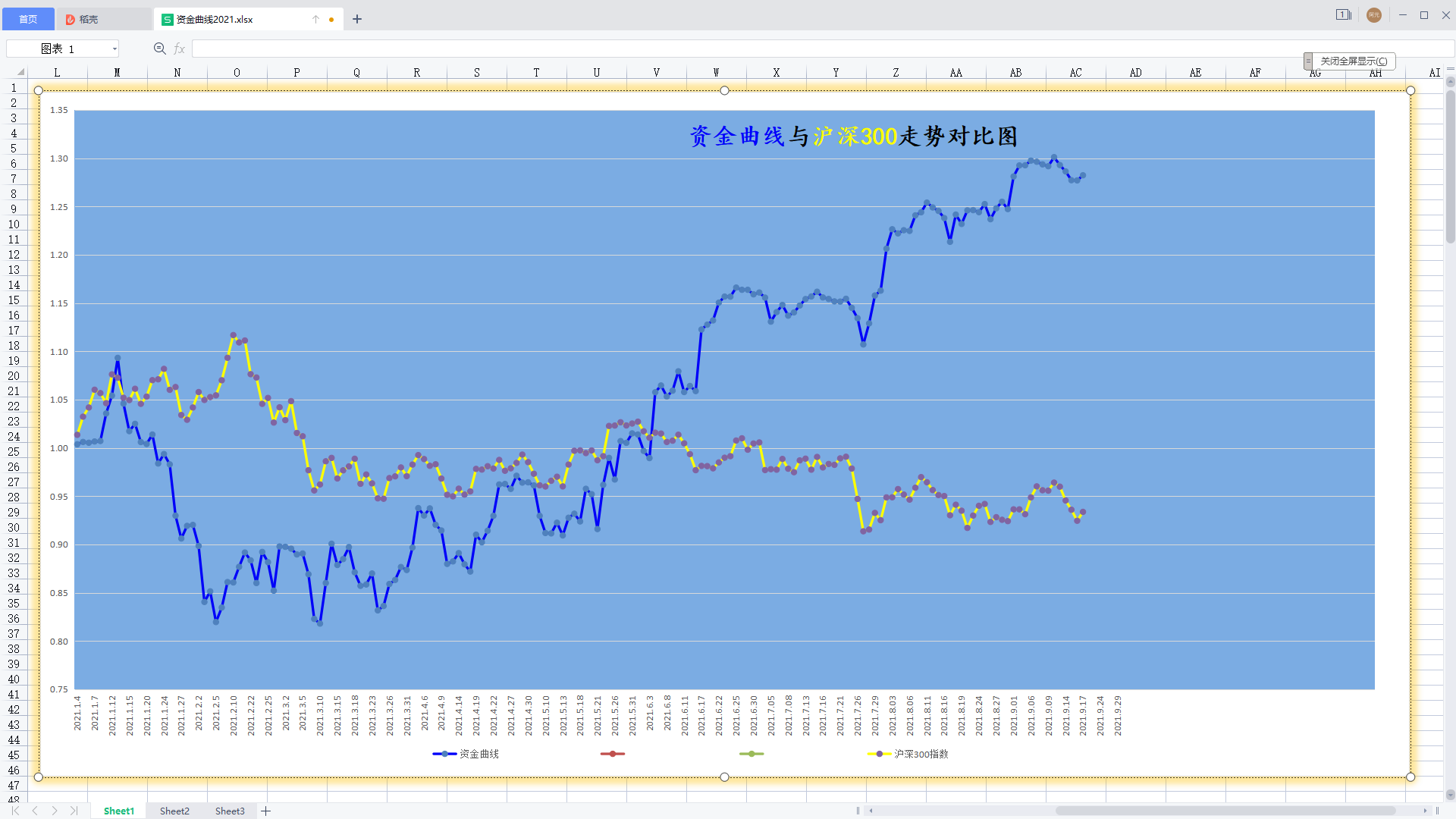Click the 关闭全屏显示 button

click(x=1354, y=61)
